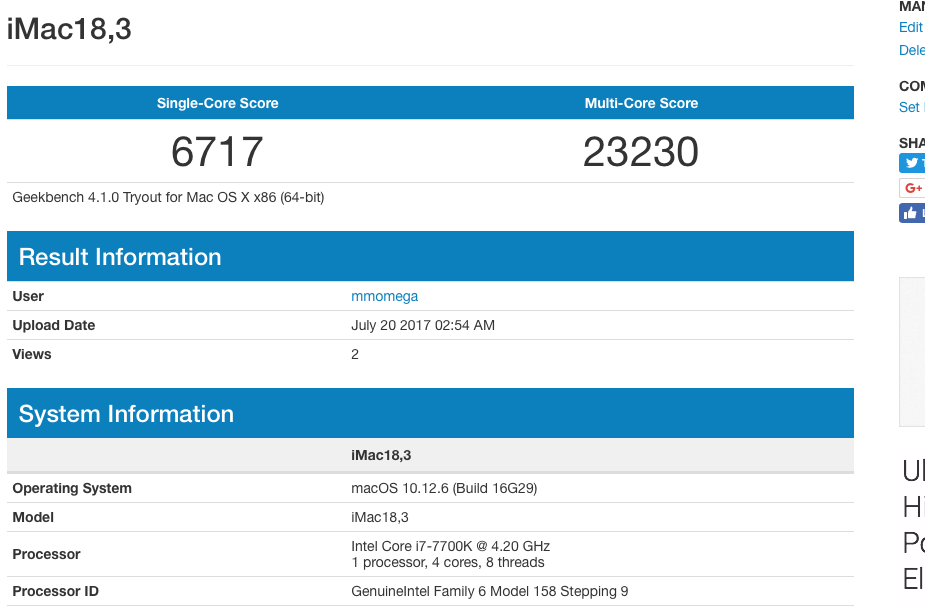
Task: Click the Facebook like thumbs-up button
Action: (x=912, y=213)
